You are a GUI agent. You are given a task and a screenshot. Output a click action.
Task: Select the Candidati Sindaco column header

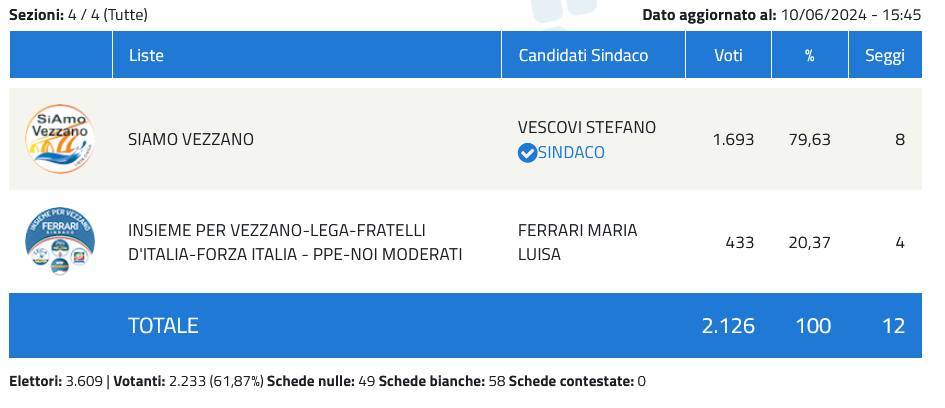[x=583, y=55]
